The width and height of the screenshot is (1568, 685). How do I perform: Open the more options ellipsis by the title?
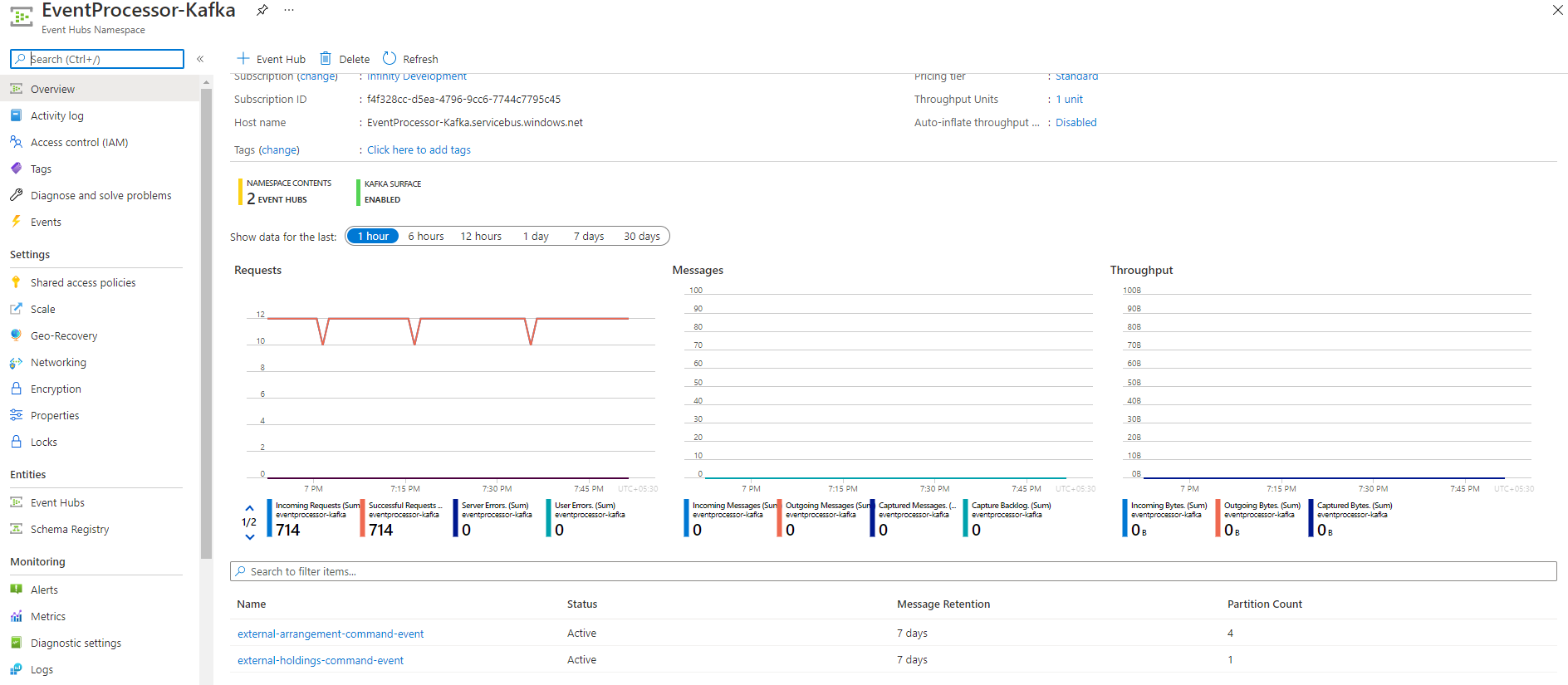tap(289, 10)
